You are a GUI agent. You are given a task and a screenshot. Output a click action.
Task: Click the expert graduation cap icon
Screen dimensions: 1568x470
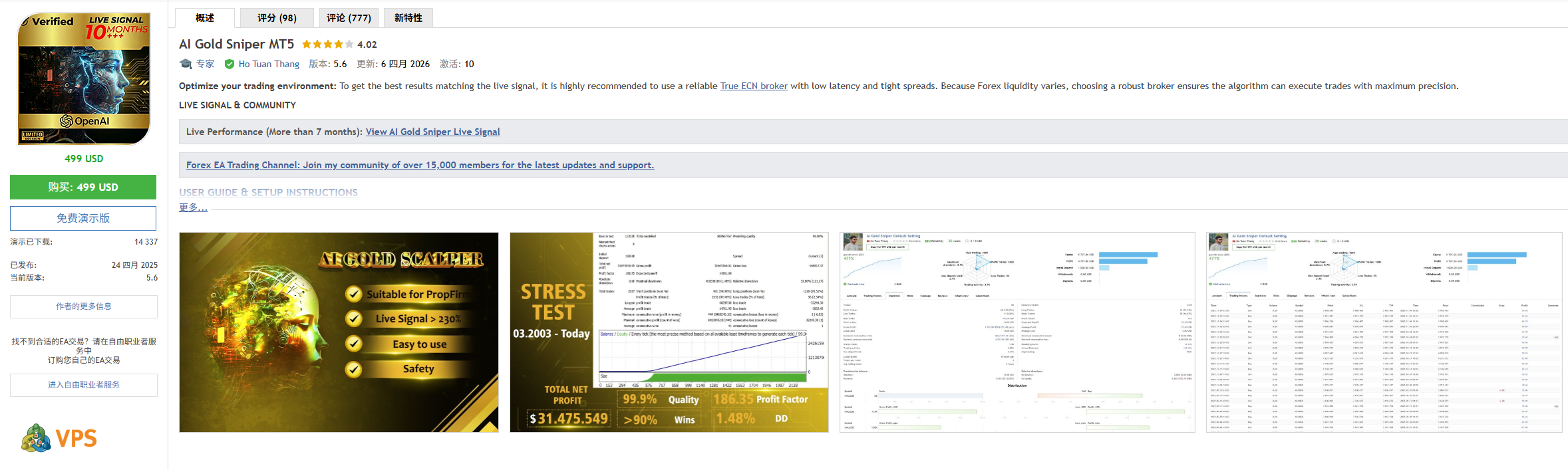click(x=186, y=64)
